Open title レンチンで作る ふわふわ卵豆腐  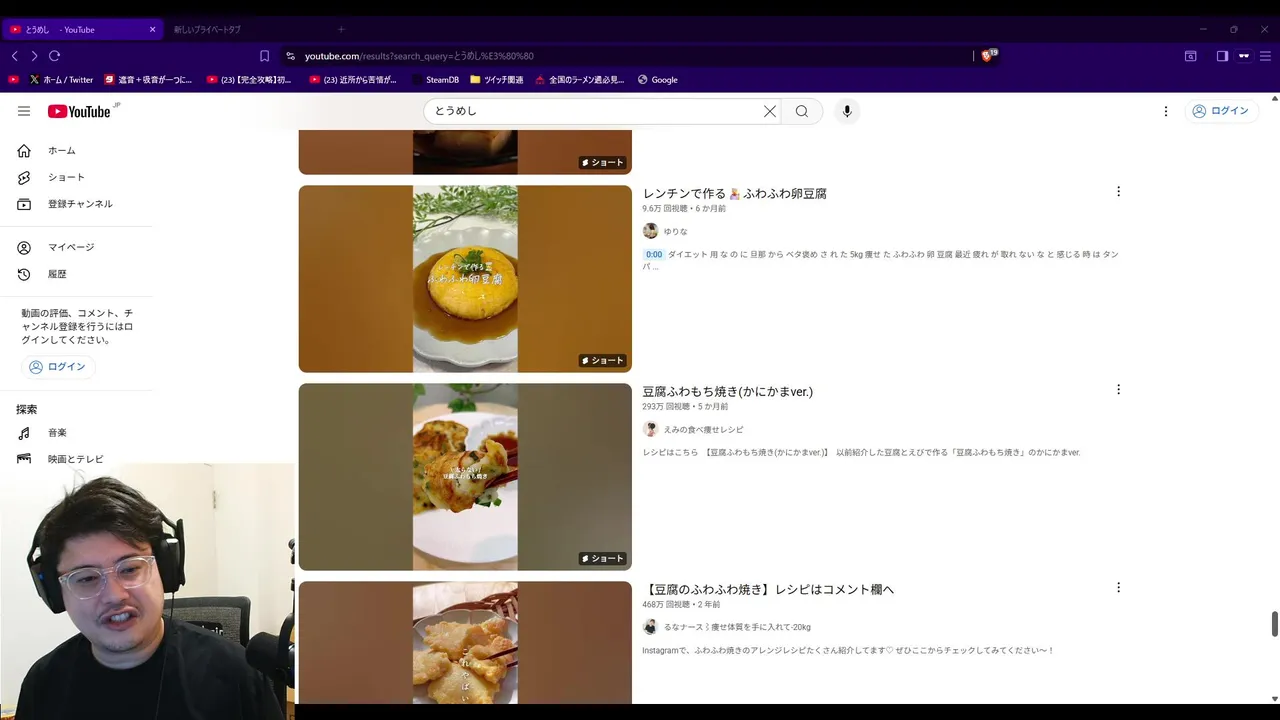[734, 193]
